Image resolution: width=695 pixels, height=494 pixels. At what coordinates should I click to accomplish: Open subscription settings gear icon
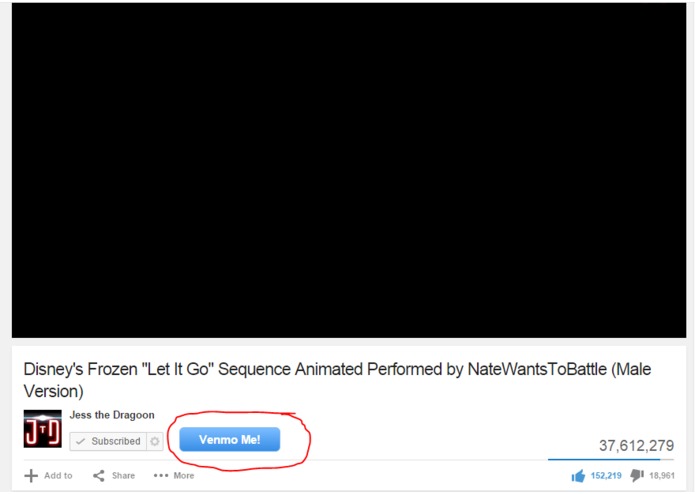click(x=155, y=441)
